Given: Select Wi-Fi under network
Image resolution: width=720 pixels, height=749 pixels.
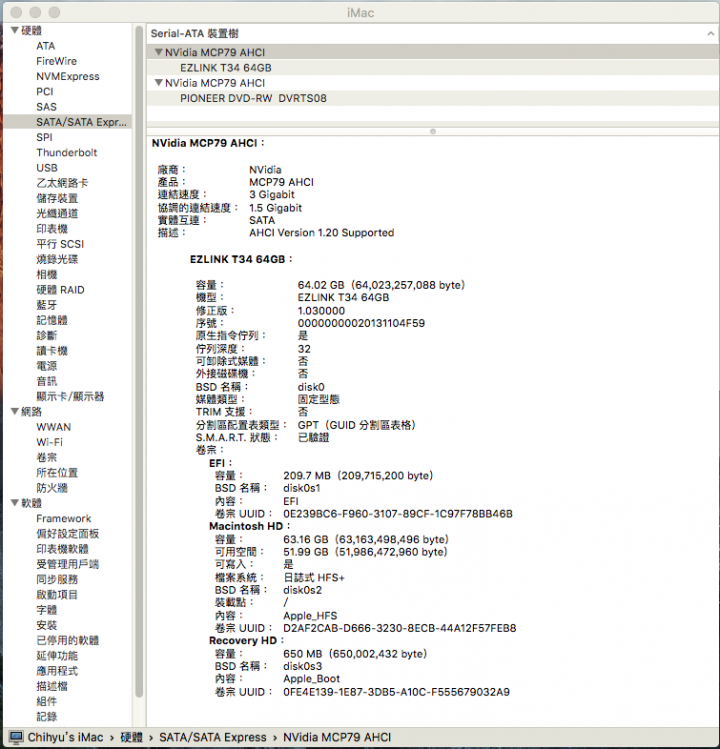Looking at the screenshot, I should (x=50, y=442).
